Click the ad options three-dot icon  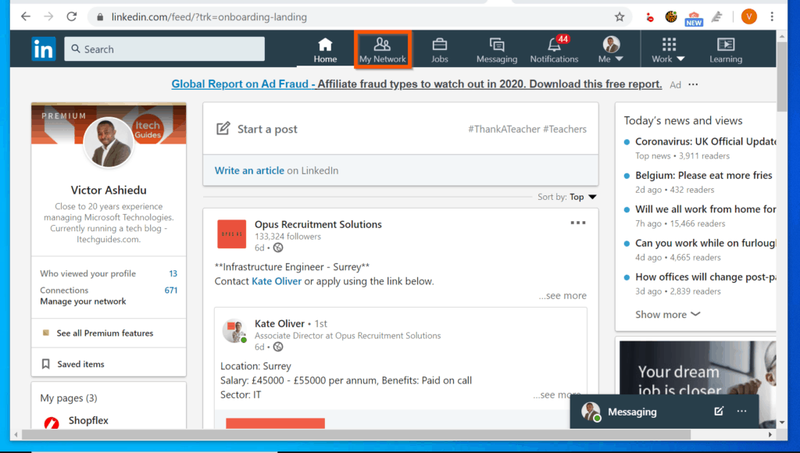[x=693, y=84]
